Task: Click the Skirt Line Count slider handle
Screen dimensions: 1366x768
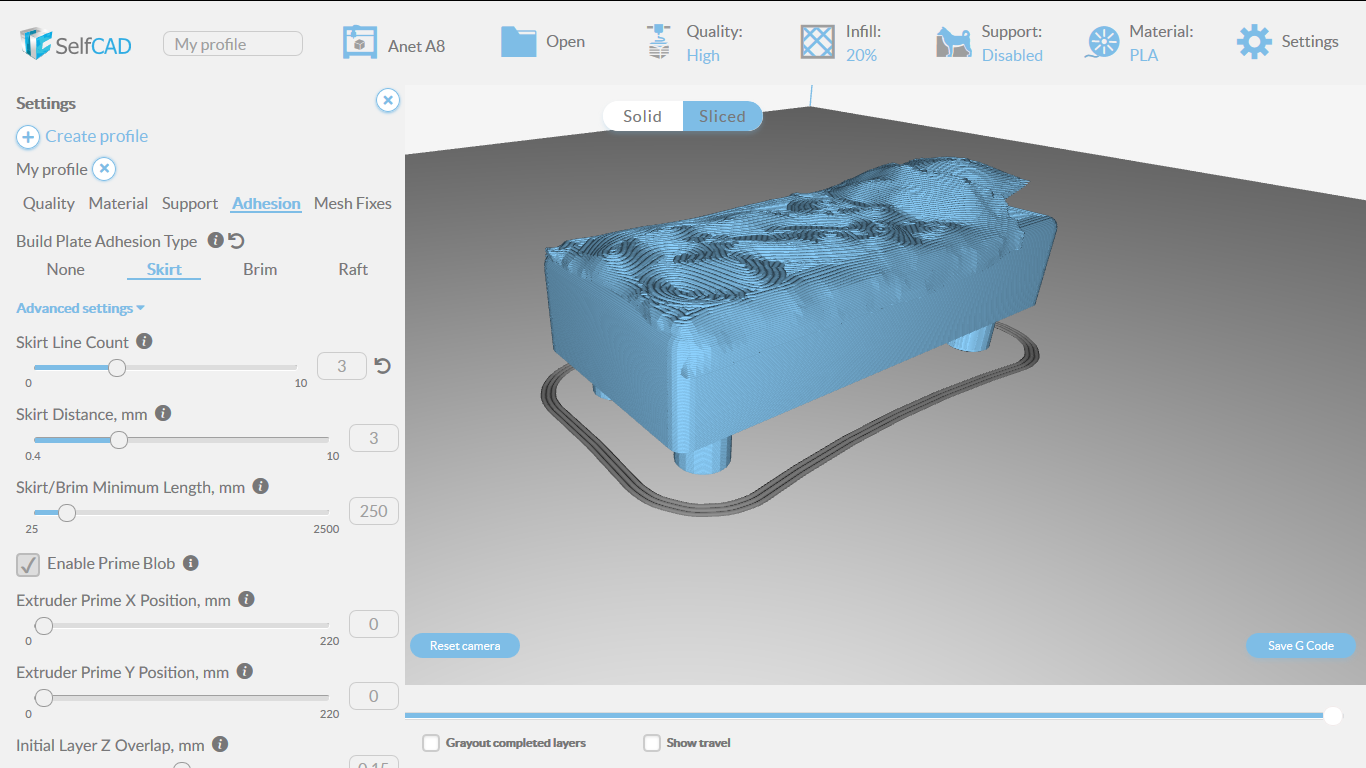Action: (117, 367)
